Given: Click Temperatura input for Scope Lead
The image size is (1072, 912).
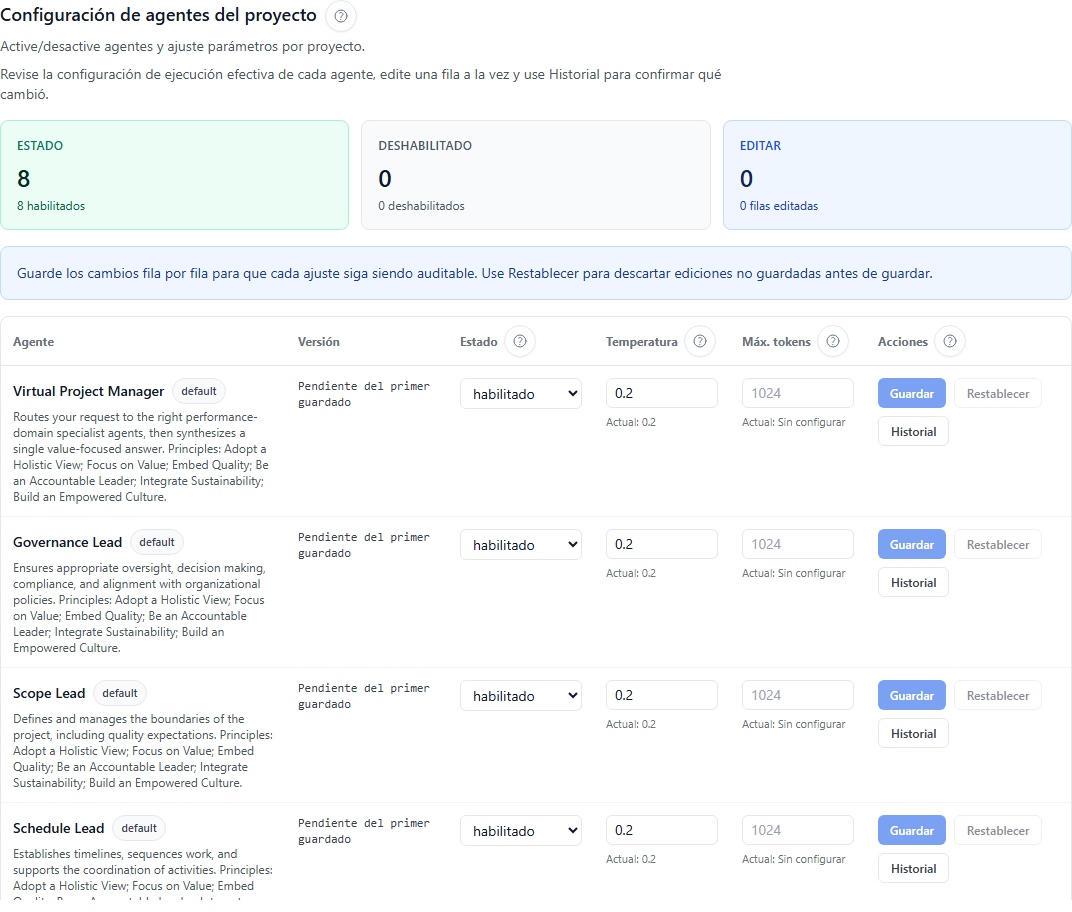Looking at the screenshot, I should coord(661,696).
